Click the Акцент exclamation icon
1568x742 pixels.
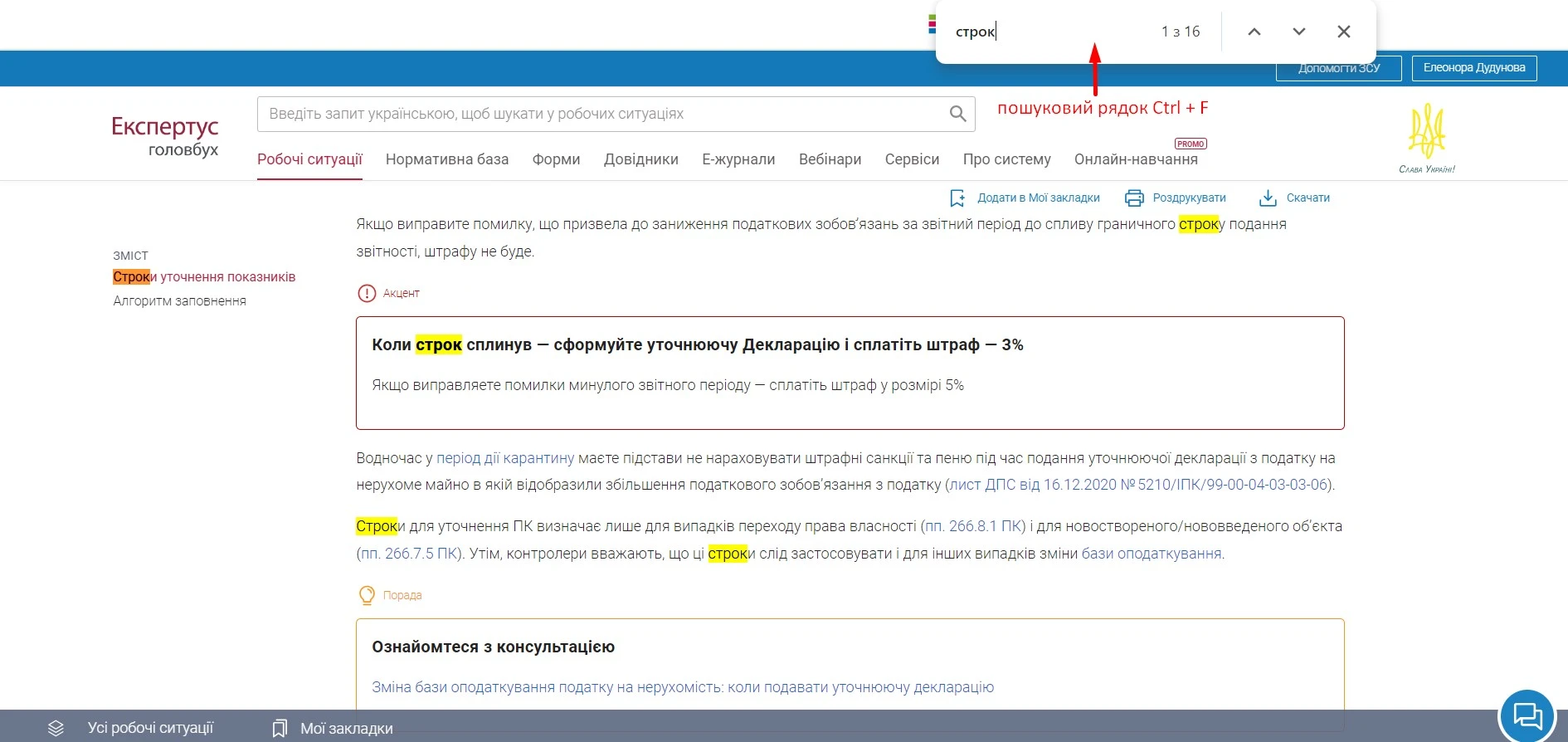pos(367,293)
